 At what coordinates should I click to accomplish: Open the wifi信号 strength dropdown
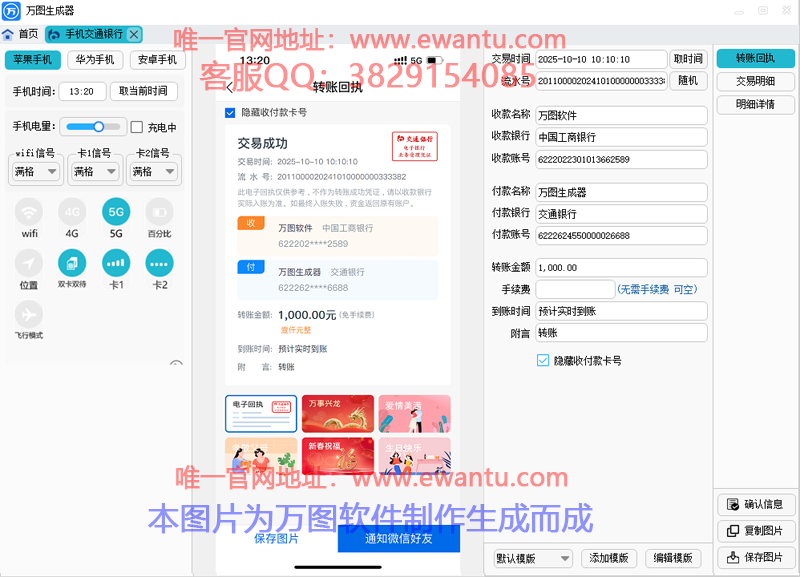pos(35,172)
